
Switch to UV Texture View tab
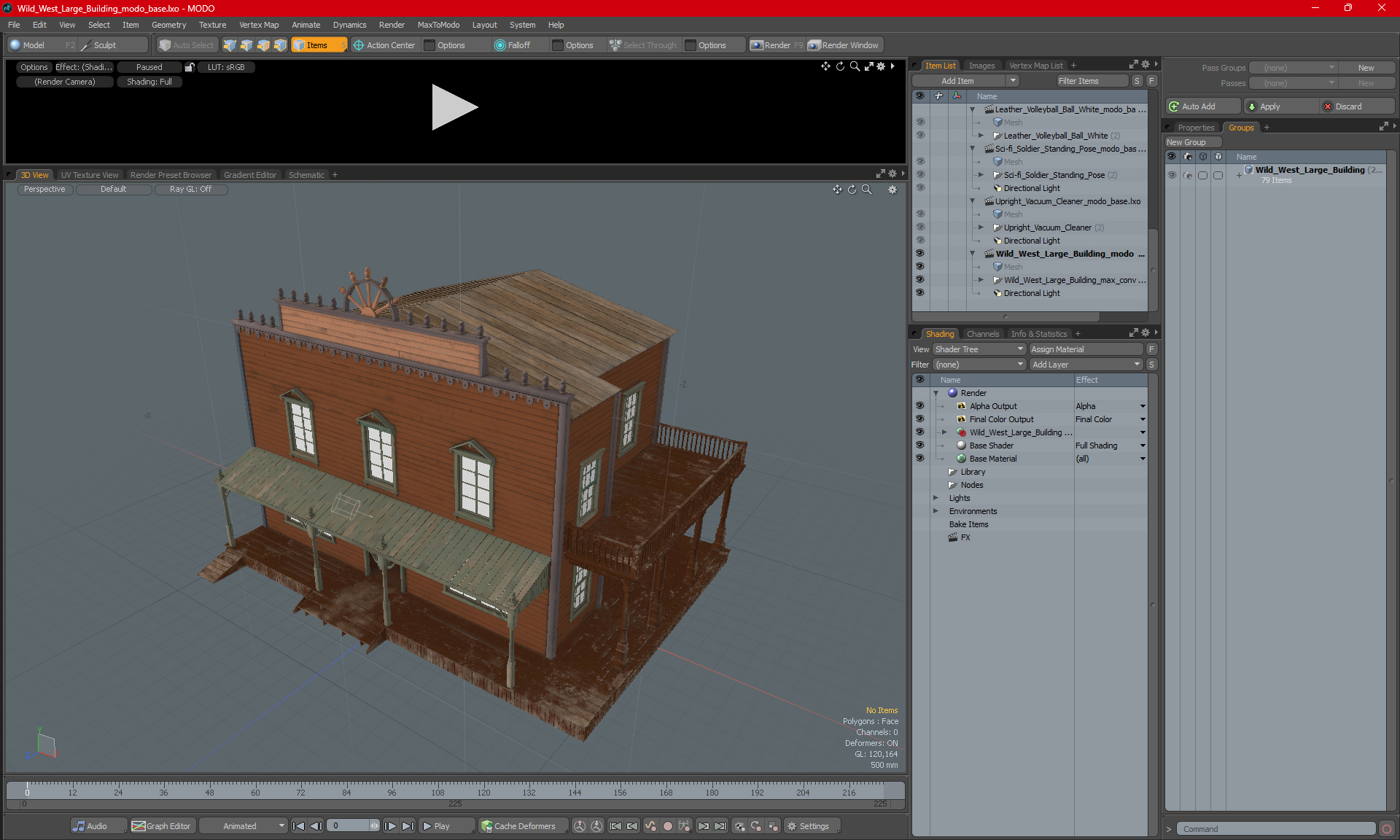tap(89, 175)
